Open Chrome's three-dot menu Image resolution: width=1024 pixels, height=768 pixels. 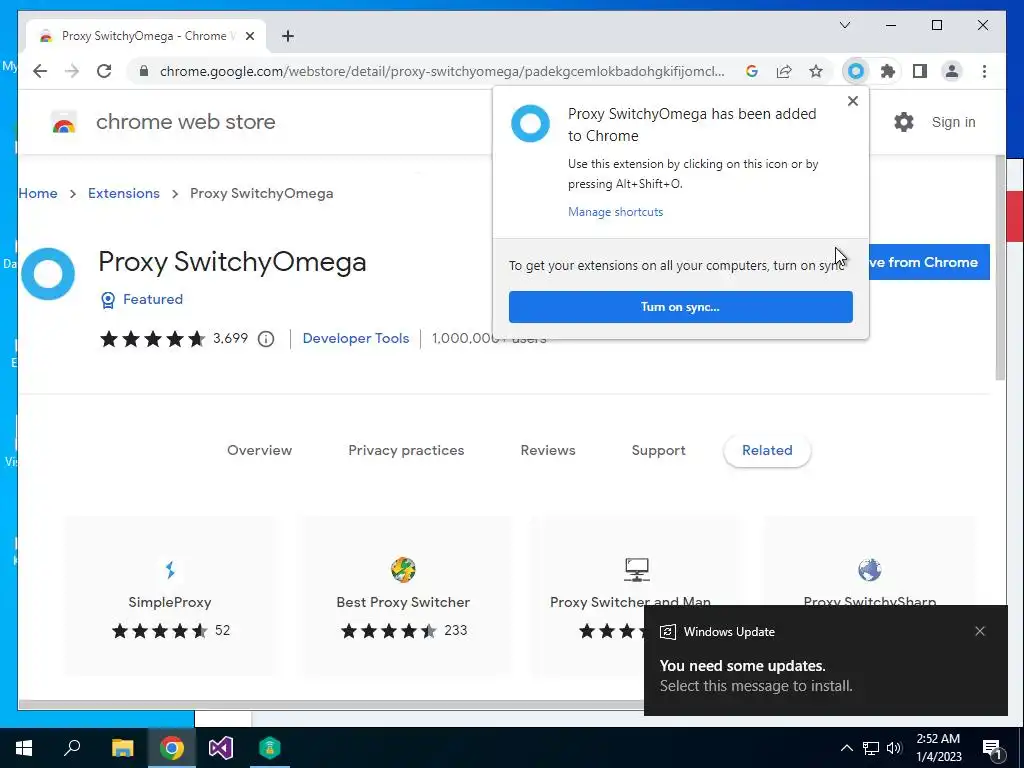pyautogui.click(x=984, y=71)
